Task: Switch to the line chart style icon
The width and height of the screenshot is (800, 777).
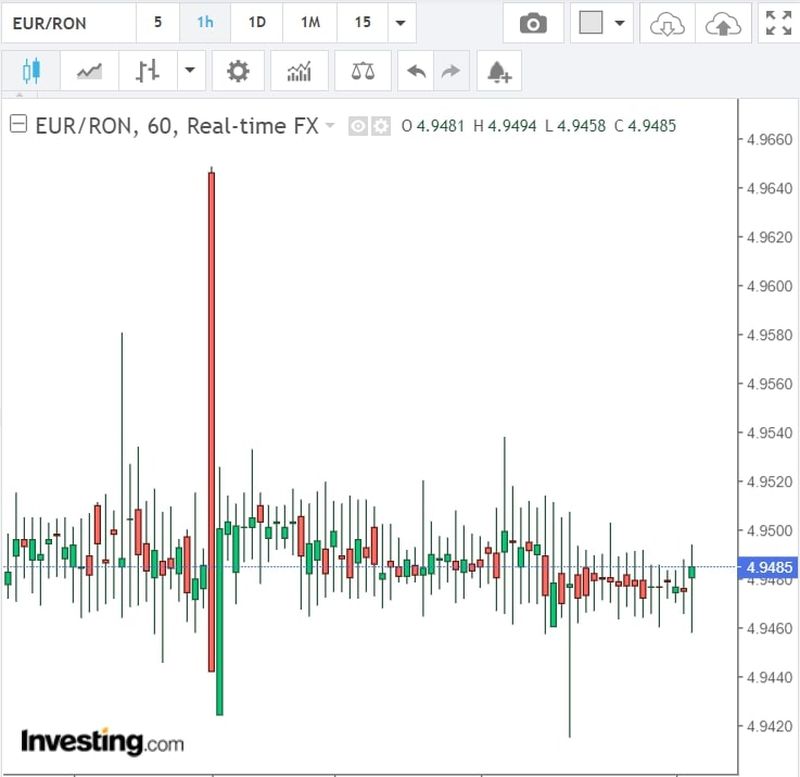Action: (89, 71)
